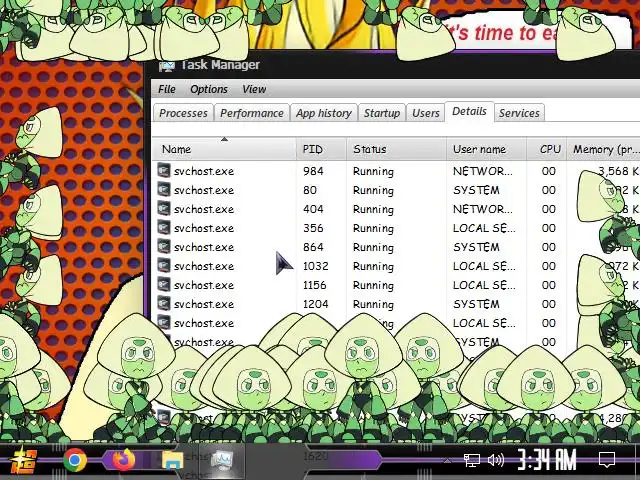Image resolution: width=640 pixels, height=480 pixels.
Task: Click icon of svchost.exe PID 864
Action: tap(164, 246)
